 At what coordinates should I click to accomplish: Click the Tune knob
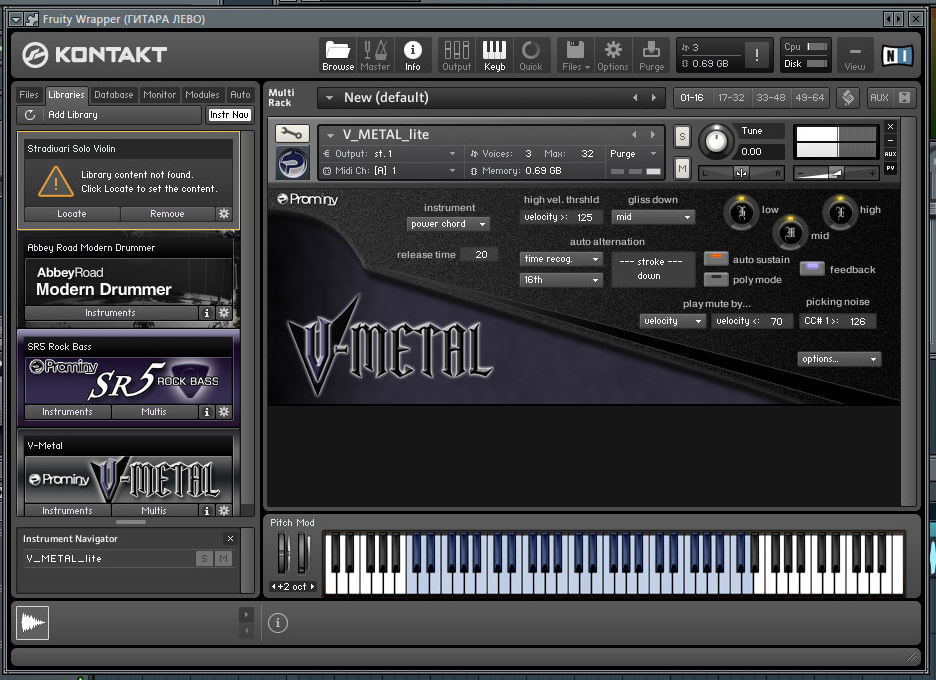[715, 141]
